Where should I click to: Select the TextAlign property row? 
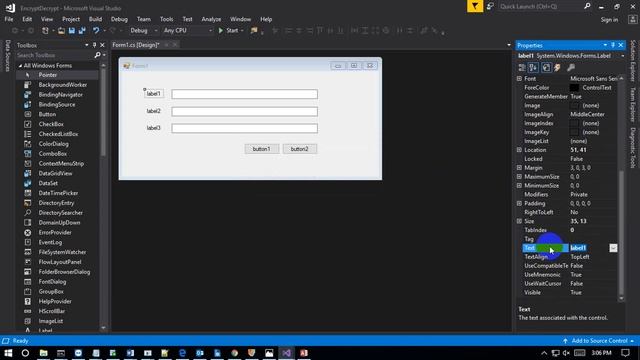tap(569, 257)
